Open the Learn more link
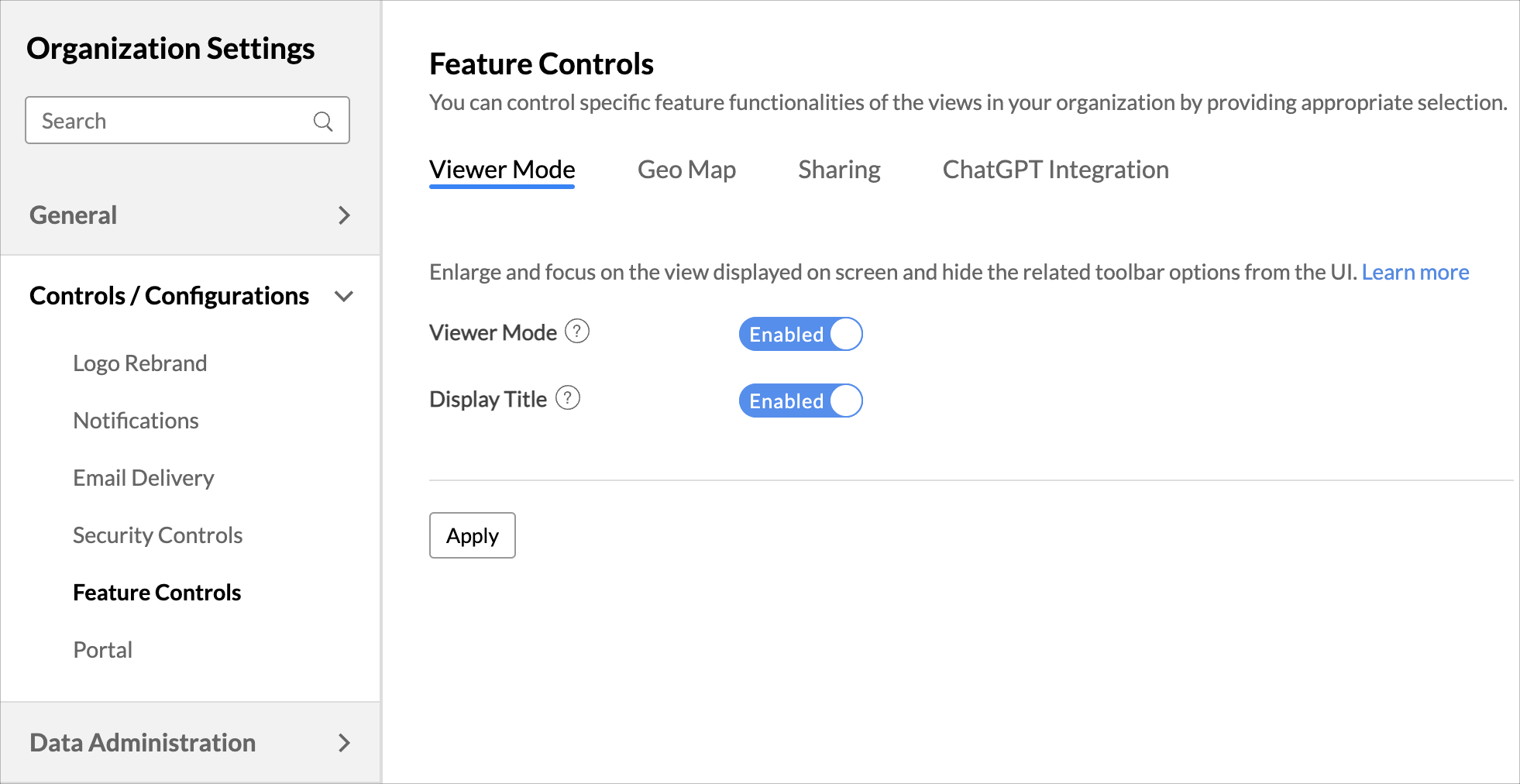The width and height of the screenshot is (1520, 784). [1415, 272]
